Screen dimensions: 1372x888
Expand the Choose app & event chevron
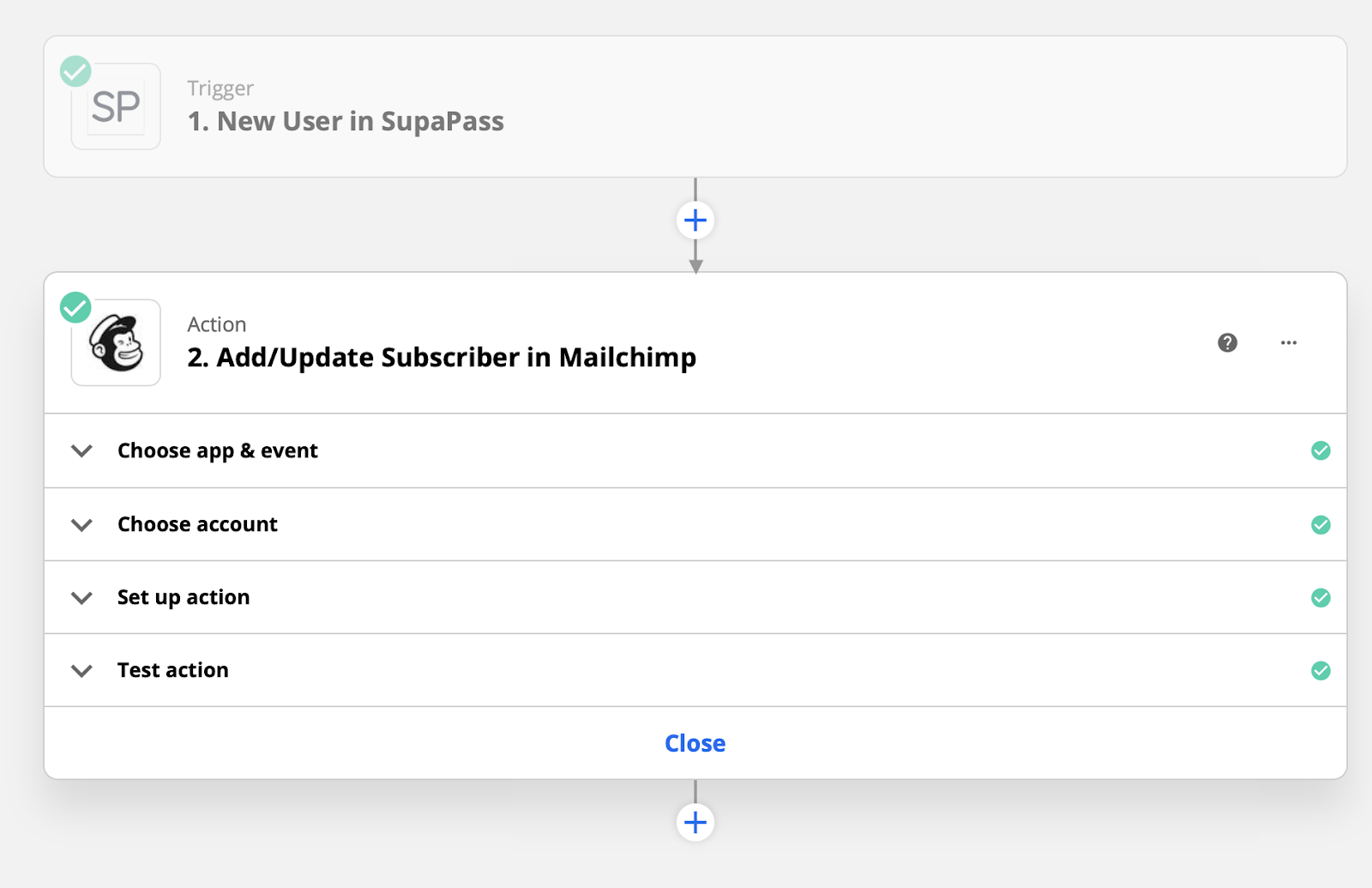[x=81, y=450]
